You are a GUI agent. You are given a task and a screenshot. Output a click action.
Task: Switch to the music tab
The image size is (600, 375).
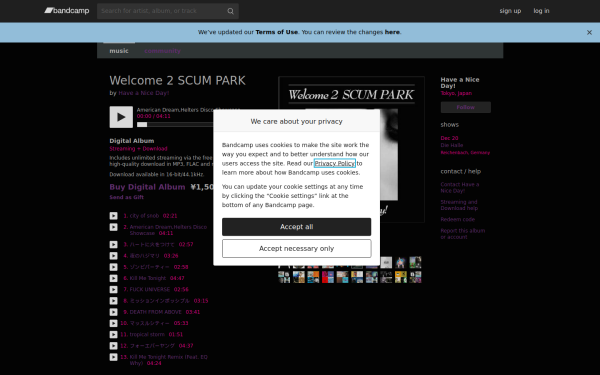pos(119,51)
